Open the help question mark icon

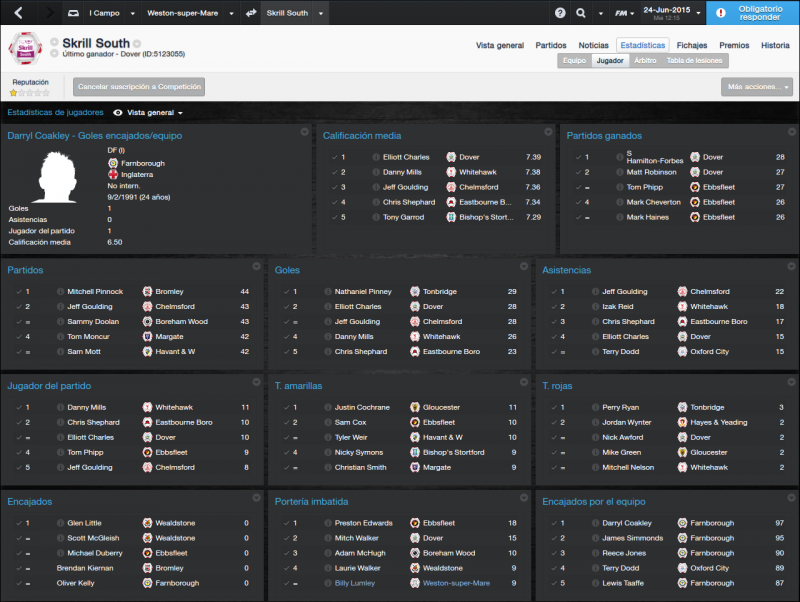tap(560, 13)
